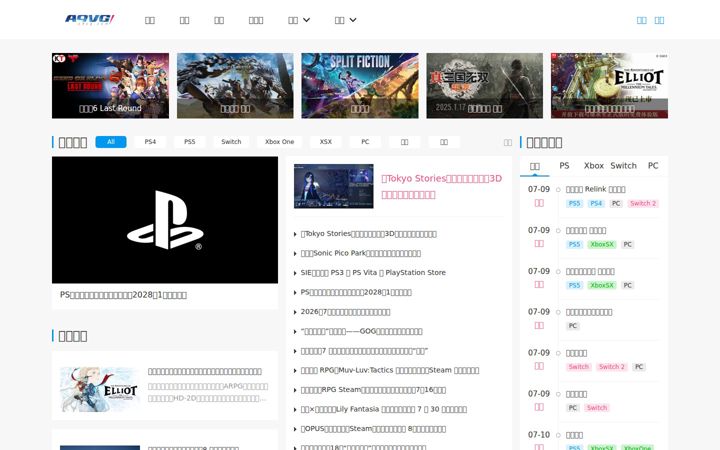Open the Lily Fantasia news item

pos(383,409)
